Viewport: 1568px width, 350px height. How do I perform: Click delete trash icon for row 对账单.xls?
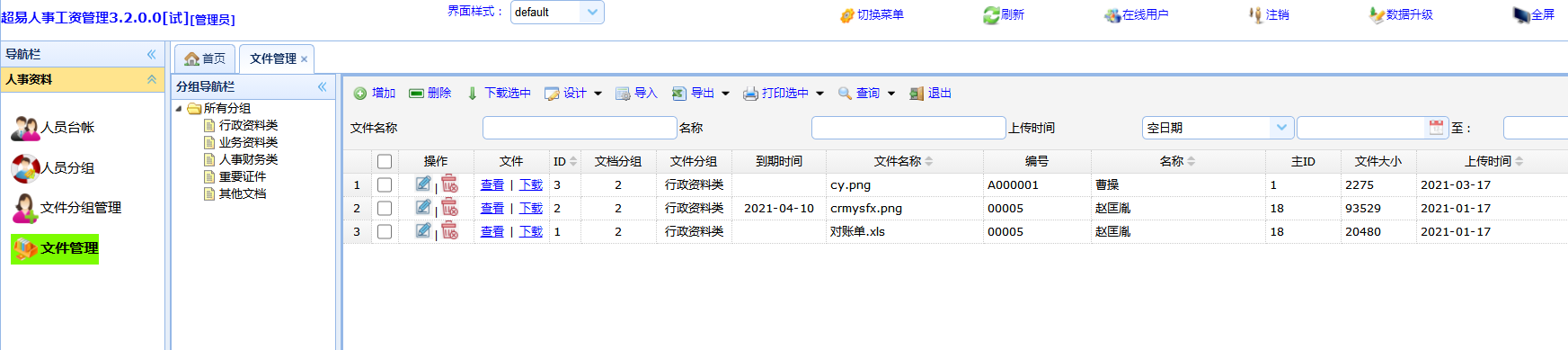coord(449,230)
